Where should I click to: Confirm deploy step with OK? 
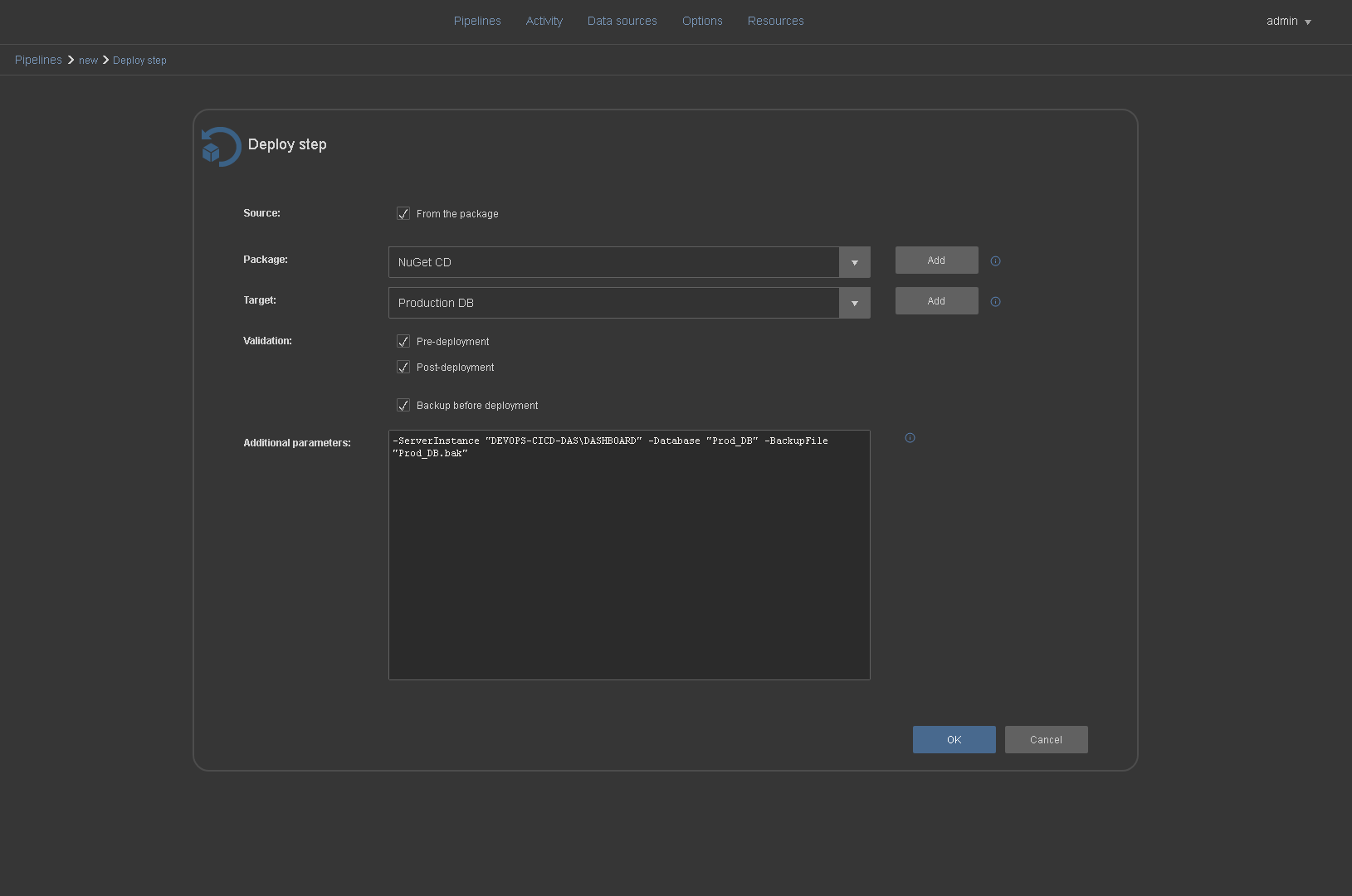coord(954,740)
